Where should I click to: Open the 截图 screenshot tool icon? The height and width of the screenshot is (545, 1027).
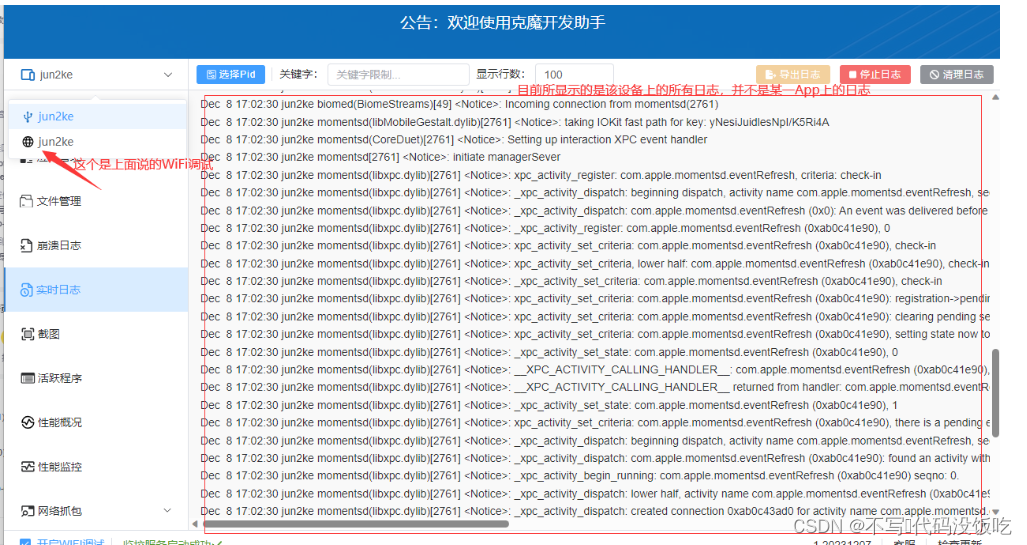tap(28, 334)
